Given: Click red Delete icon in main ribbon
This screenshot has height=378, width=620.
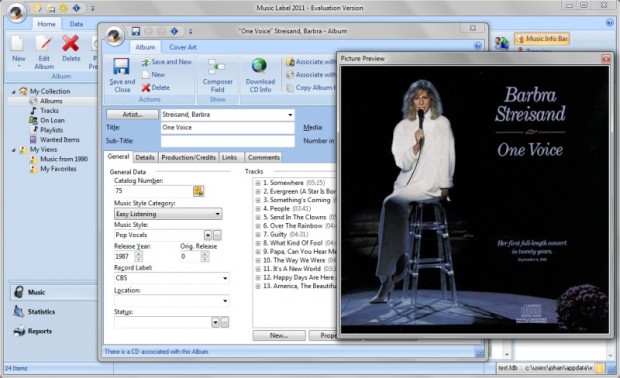Looking at the screenshot, I should coord(70,43).
